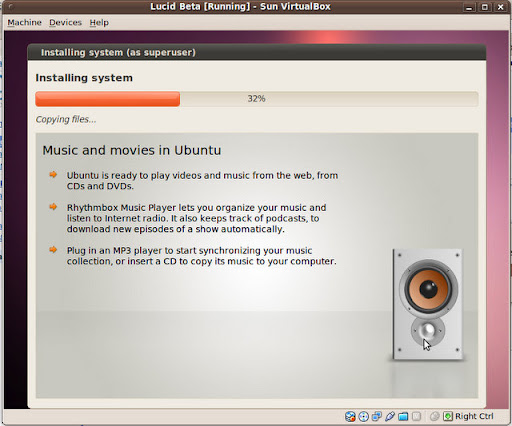Click the first orange arrow bullet
512x426 pixels.
click(x=53, y=174)
